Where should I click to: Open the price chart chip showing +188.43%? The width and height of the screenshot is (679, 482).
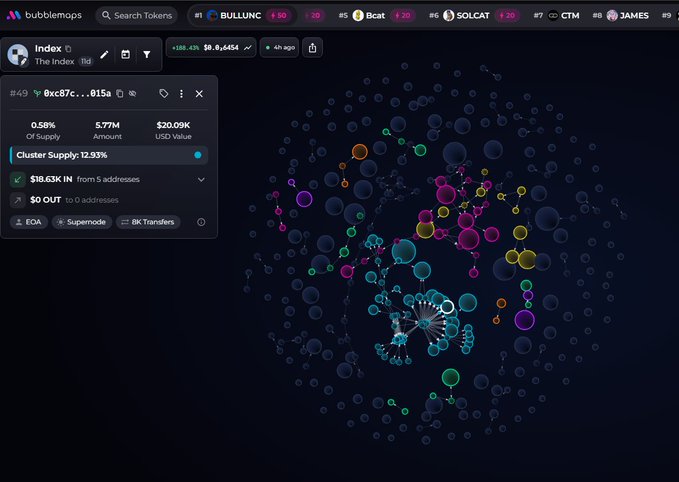(x=211, y=48)
